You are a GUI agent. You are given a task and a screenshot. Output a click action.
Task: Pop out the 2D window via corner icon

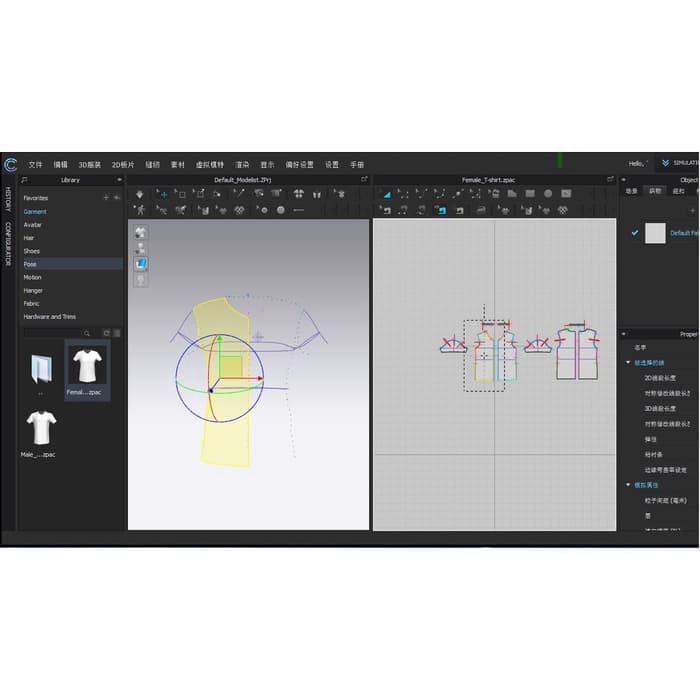point(610,179)
